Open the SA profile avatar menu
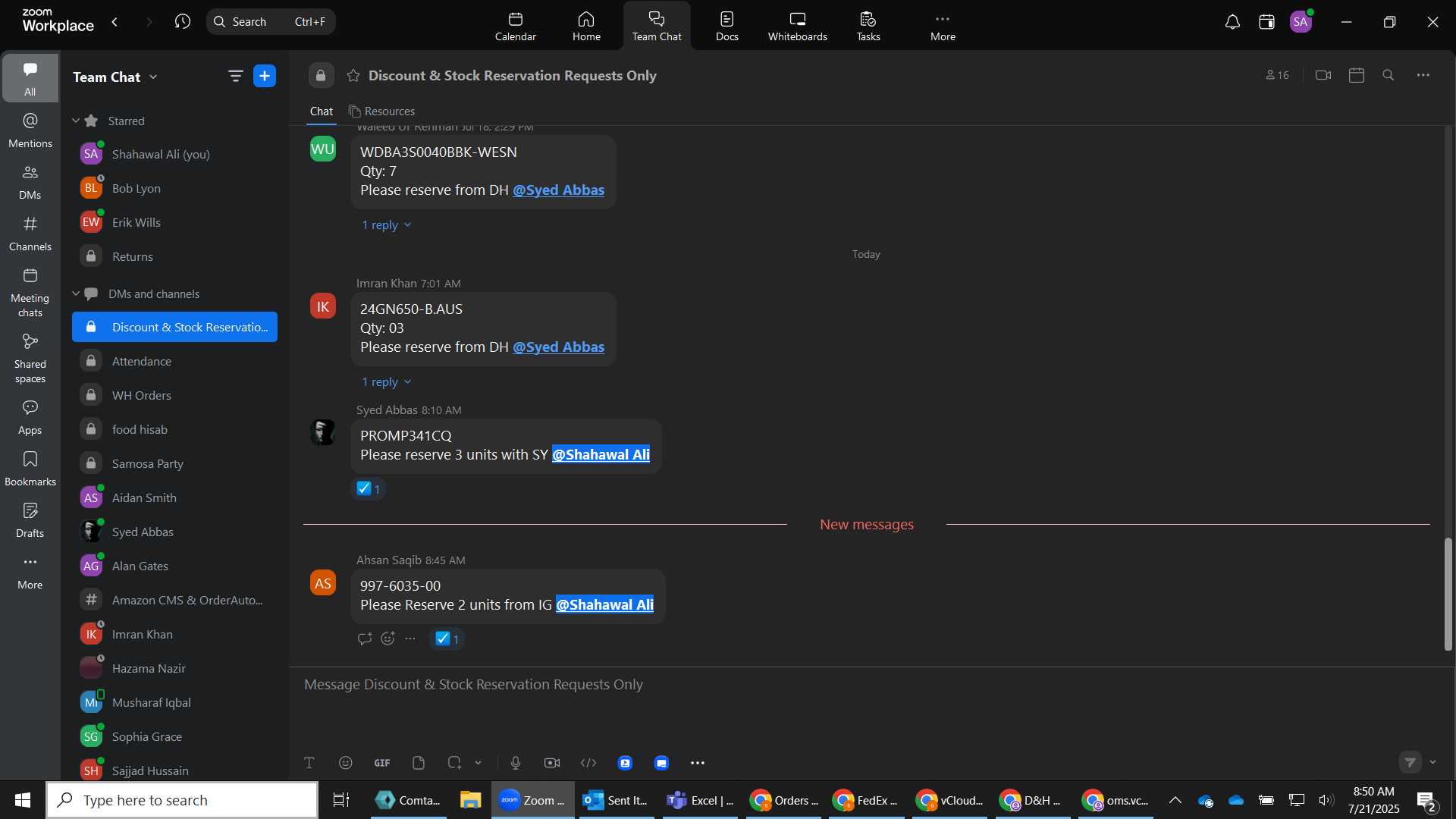This screenshot has height=819, width=1456. tap(1301, 22)
